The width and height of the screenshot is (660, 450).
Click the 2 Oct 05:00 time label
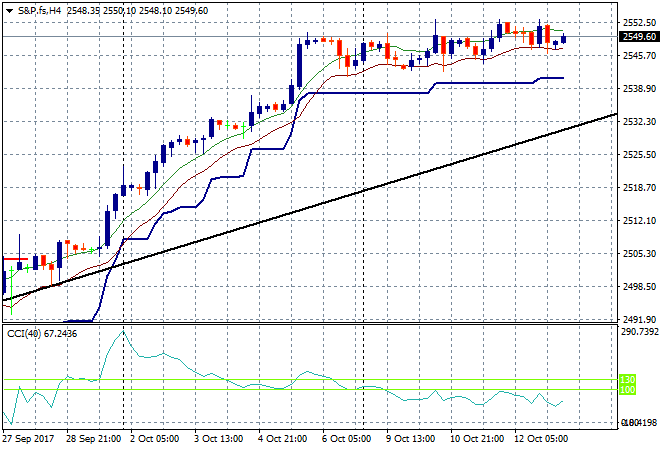(x=154, y=439)
